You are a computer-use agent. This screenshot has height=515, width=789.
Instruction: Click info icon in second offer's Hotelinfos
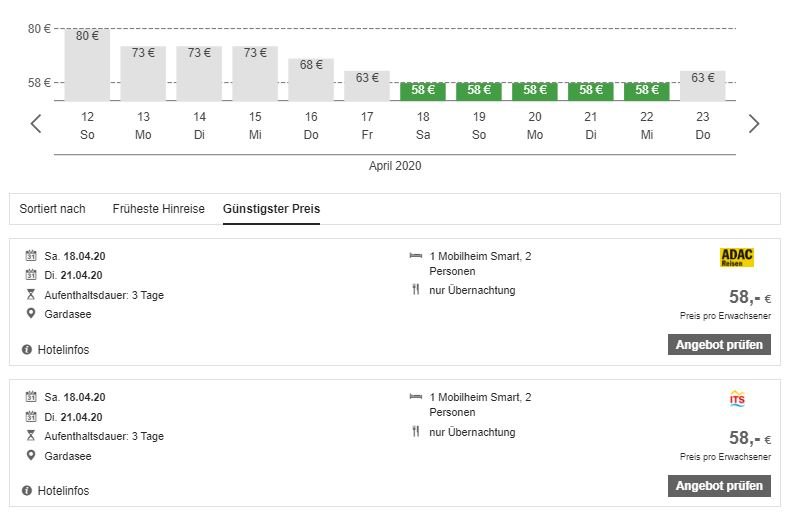coord(27,491)
